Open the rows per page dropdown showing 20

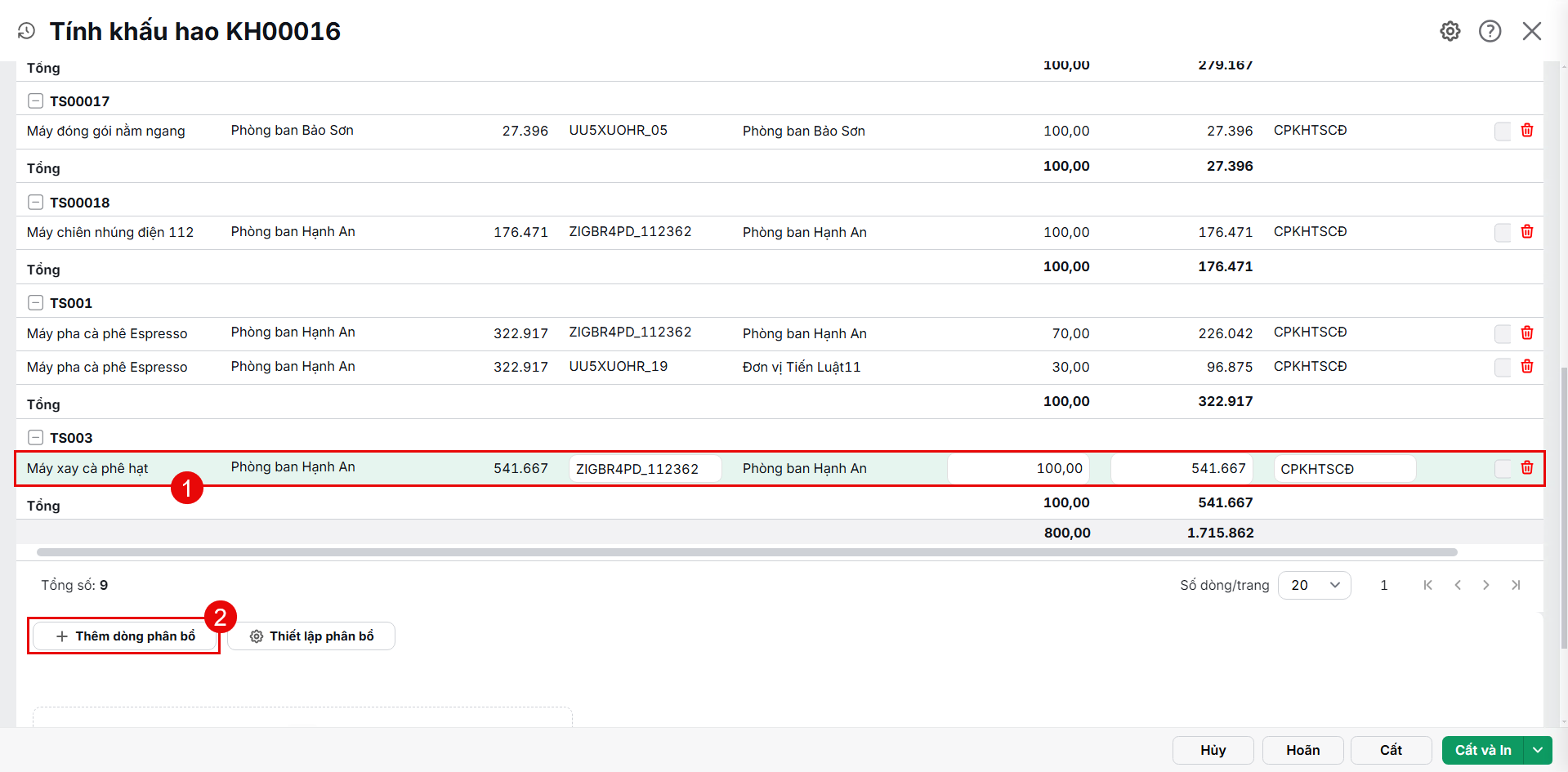(1314, 585)
